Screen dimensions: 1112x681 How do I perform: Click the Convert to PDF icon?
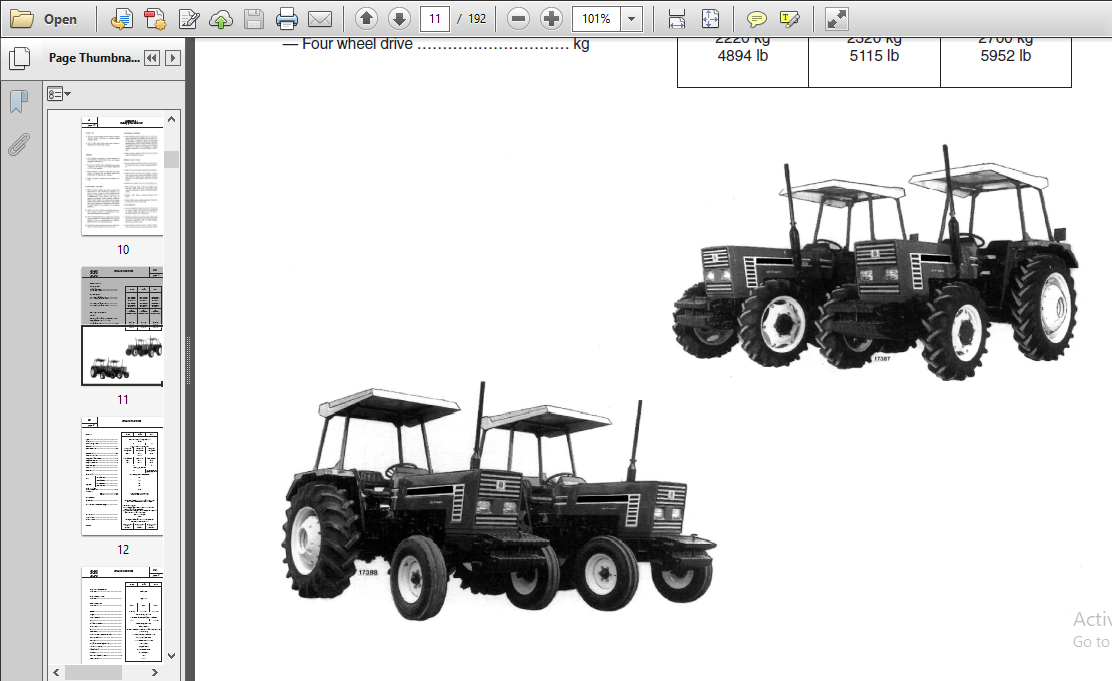(155, 19)
